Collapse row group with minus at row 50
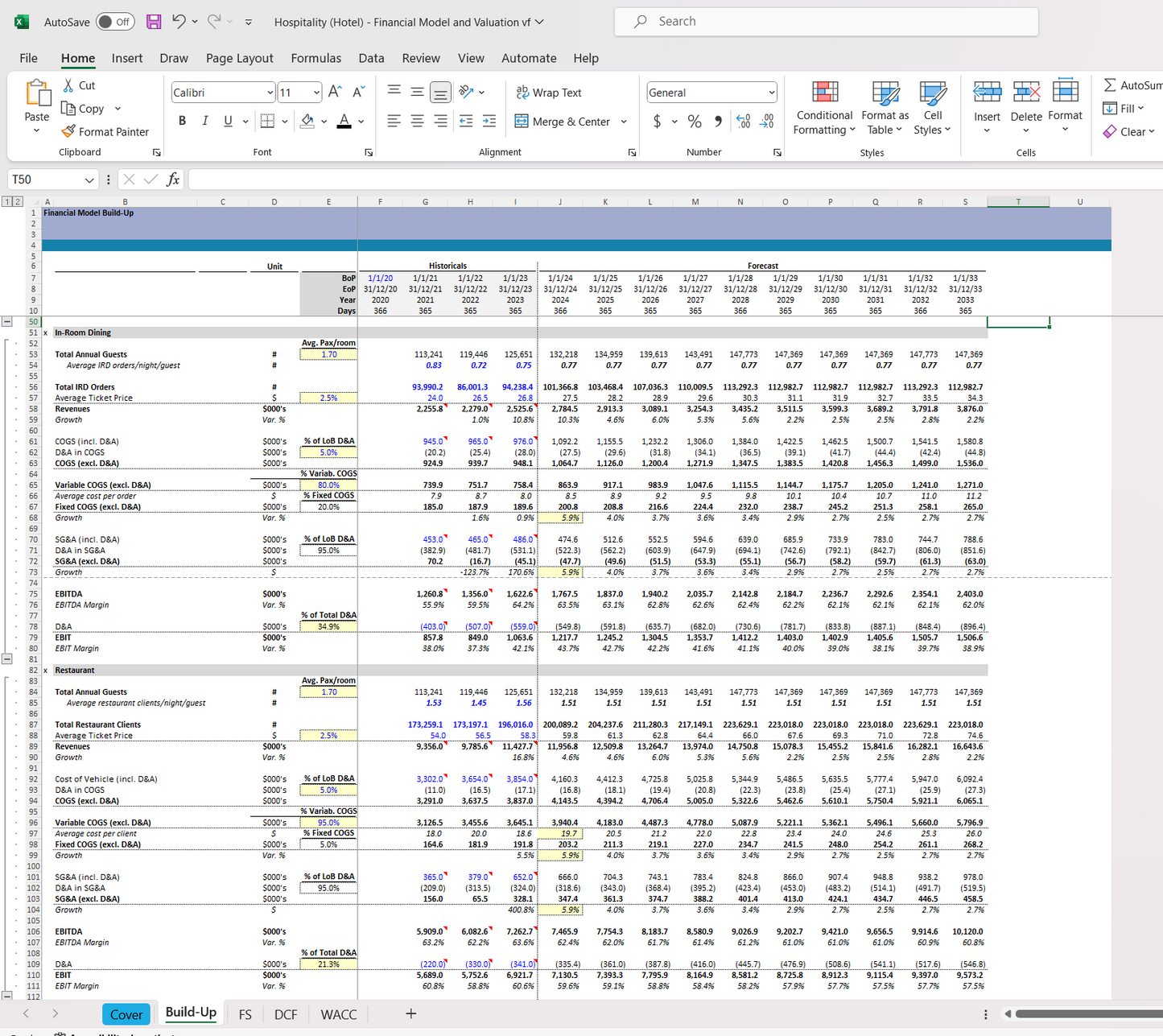 7,321
